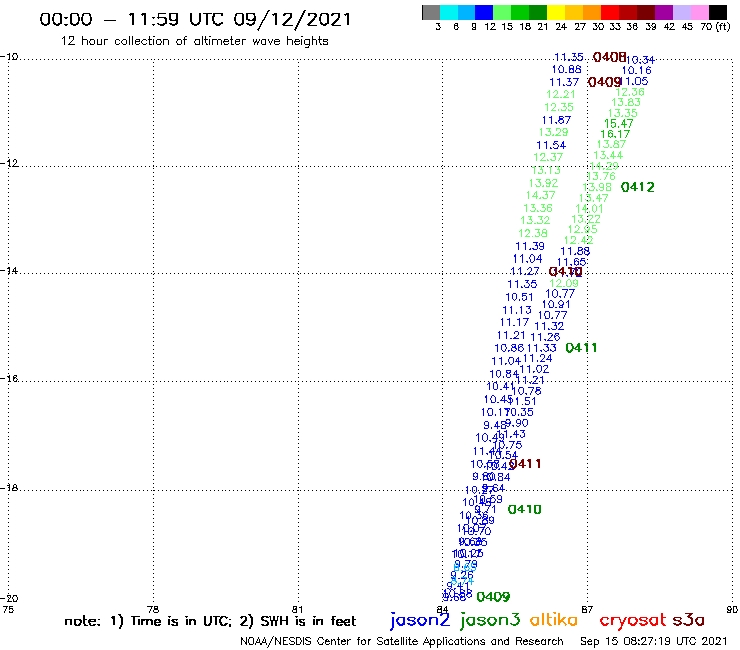Click the red 'cryosat' satellite label
Screen dimensions: 740x650
pos(632,620)
